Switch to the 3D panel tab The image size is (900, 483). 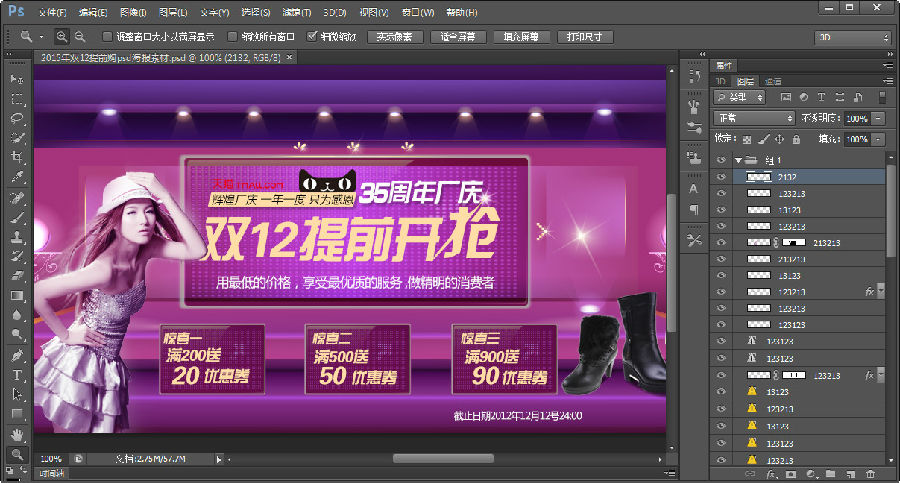click(720, 82)
